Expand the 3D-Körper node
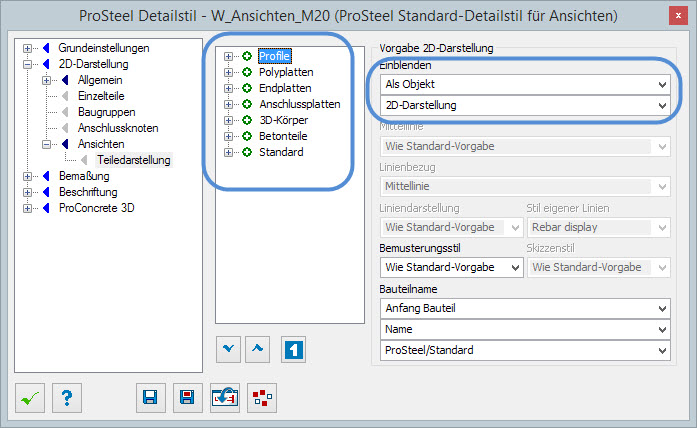697x428 pixels. click(228, 120)
